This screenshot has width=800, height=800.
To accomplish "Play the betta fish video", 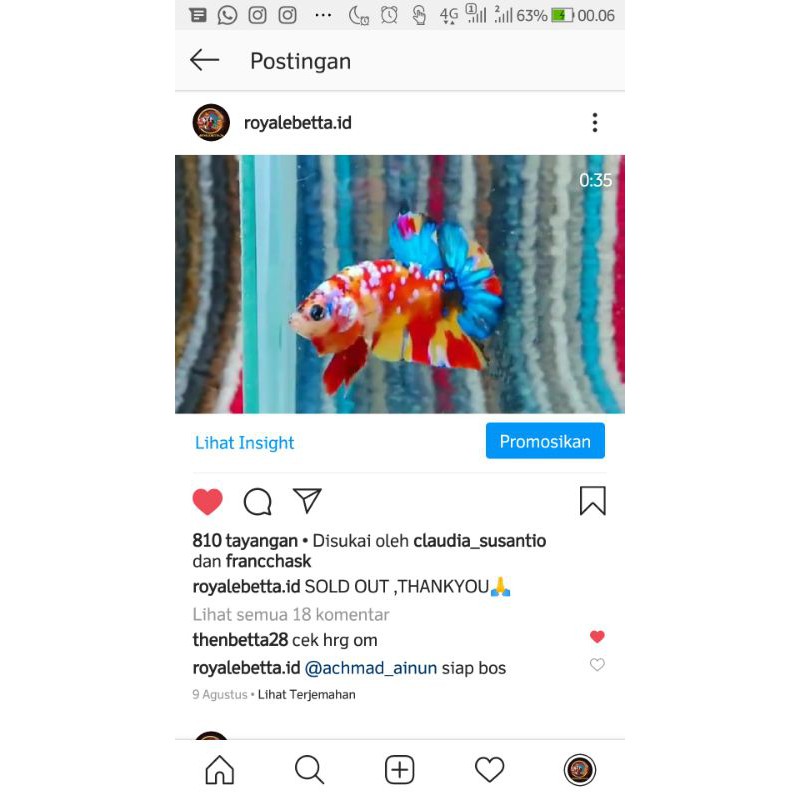I will (x=399, y=284).
